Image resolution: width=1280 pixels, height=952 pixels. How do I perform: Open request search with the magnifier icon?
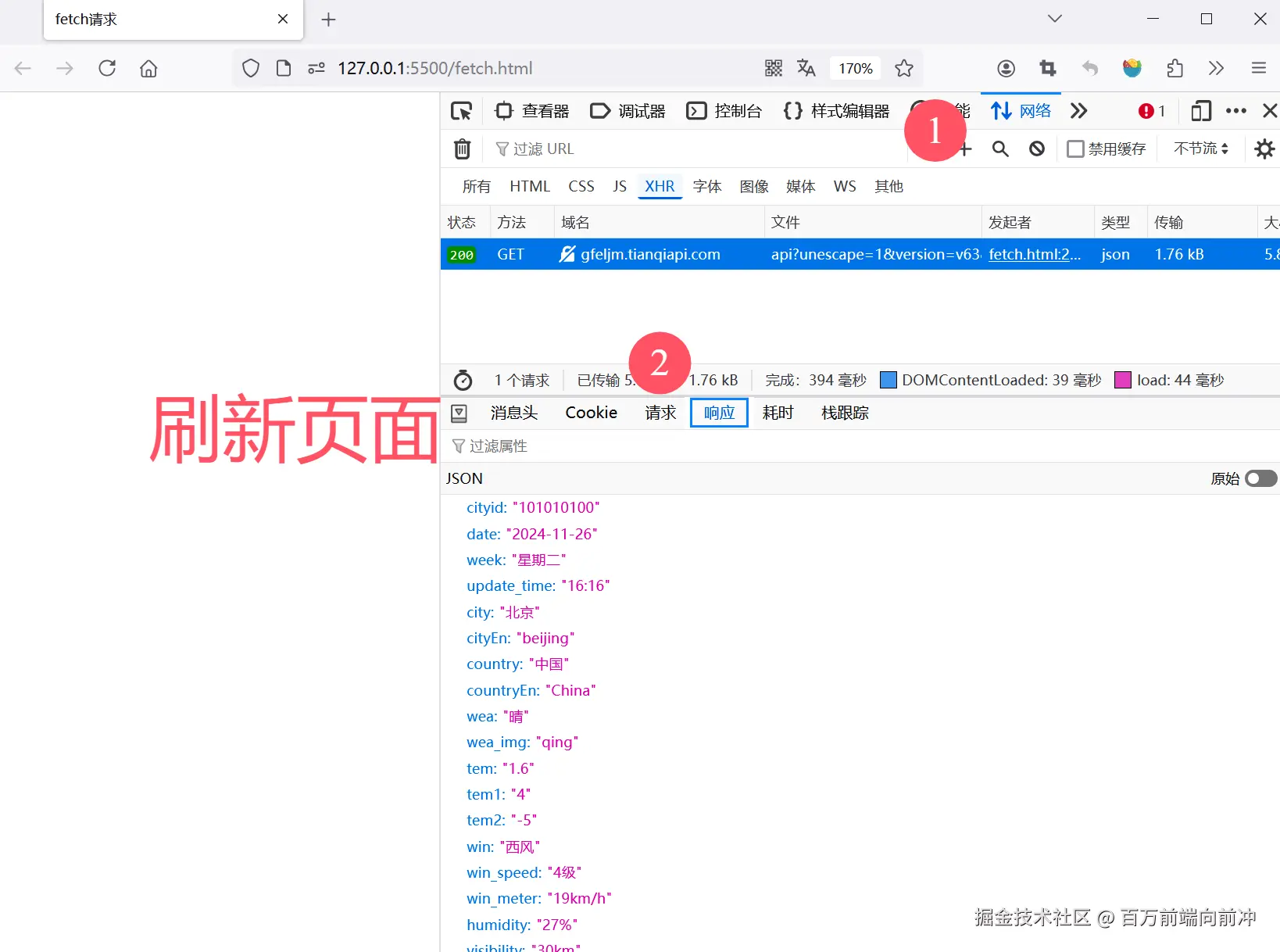point(1000,149)
